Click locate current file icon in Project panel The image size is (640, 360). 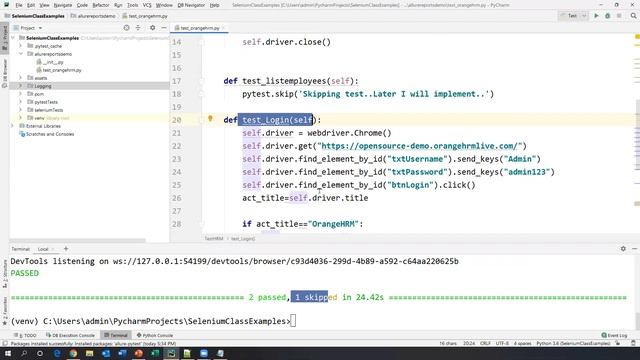(x=127, y=28)
